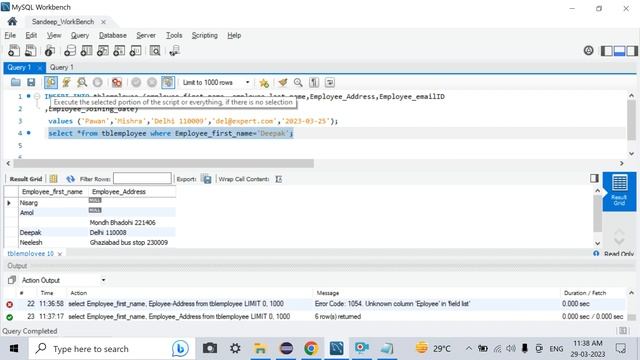Reconnect to DBMS icon

pos(174,51)
